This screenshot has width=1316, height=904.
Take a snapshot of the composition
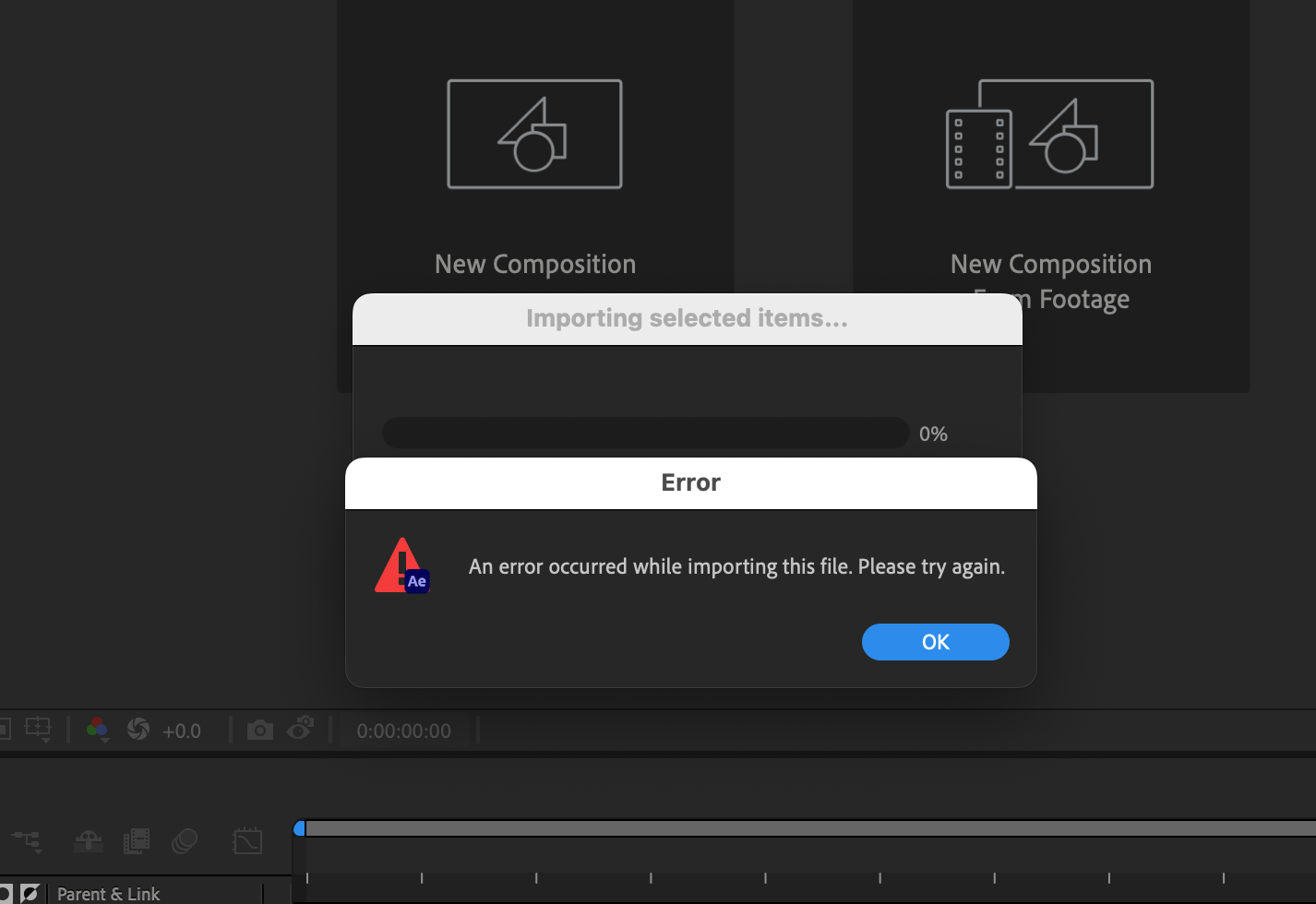pyautogui.click(x=260, y=729)
